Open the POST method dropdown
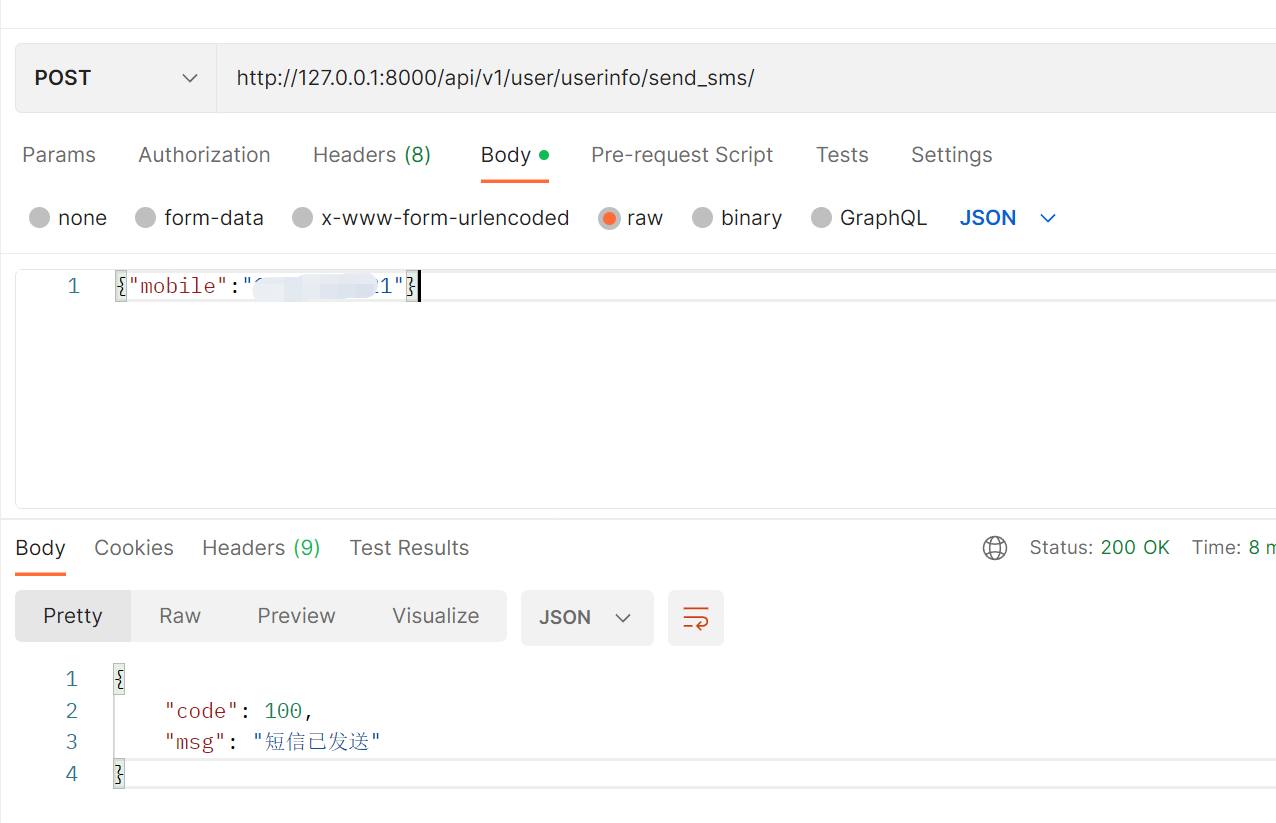Screen dimensions: 1276x823 coord(116,78)
